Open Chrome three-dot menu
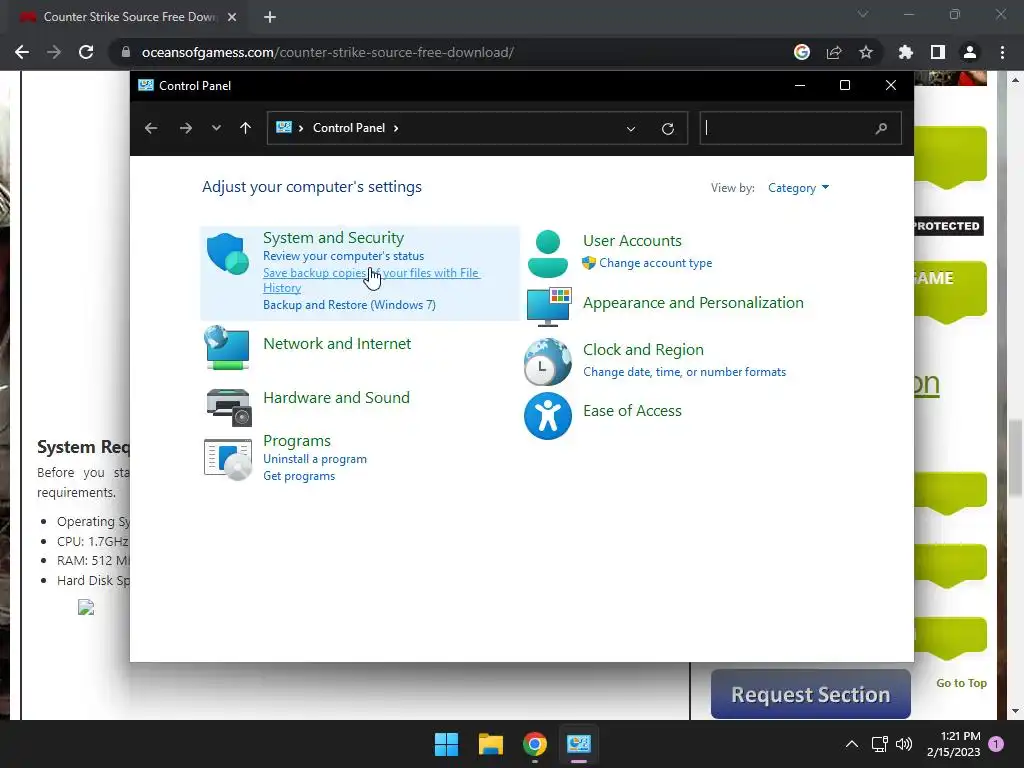1024x768 pixels. pos(1002,52)
